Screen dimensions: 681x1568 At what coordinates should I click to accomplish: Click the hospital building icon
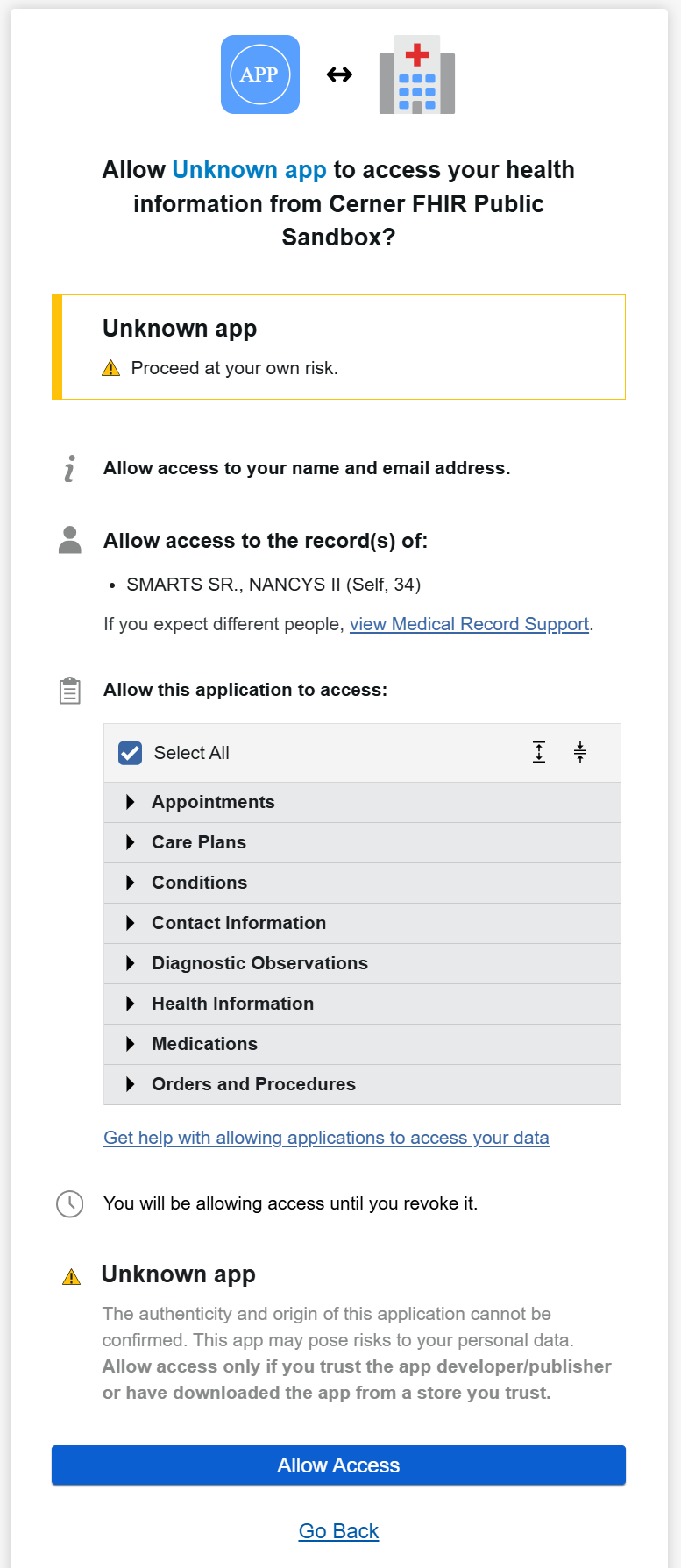click(417, 74)
